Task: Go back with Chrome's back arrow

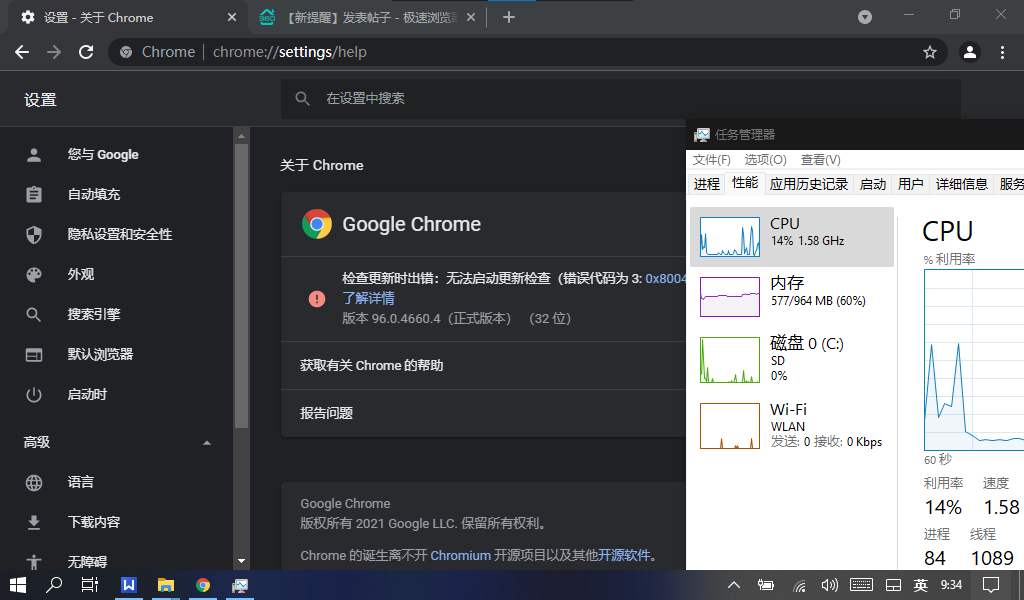Action: pyautogui.click(x=22, y=52)
